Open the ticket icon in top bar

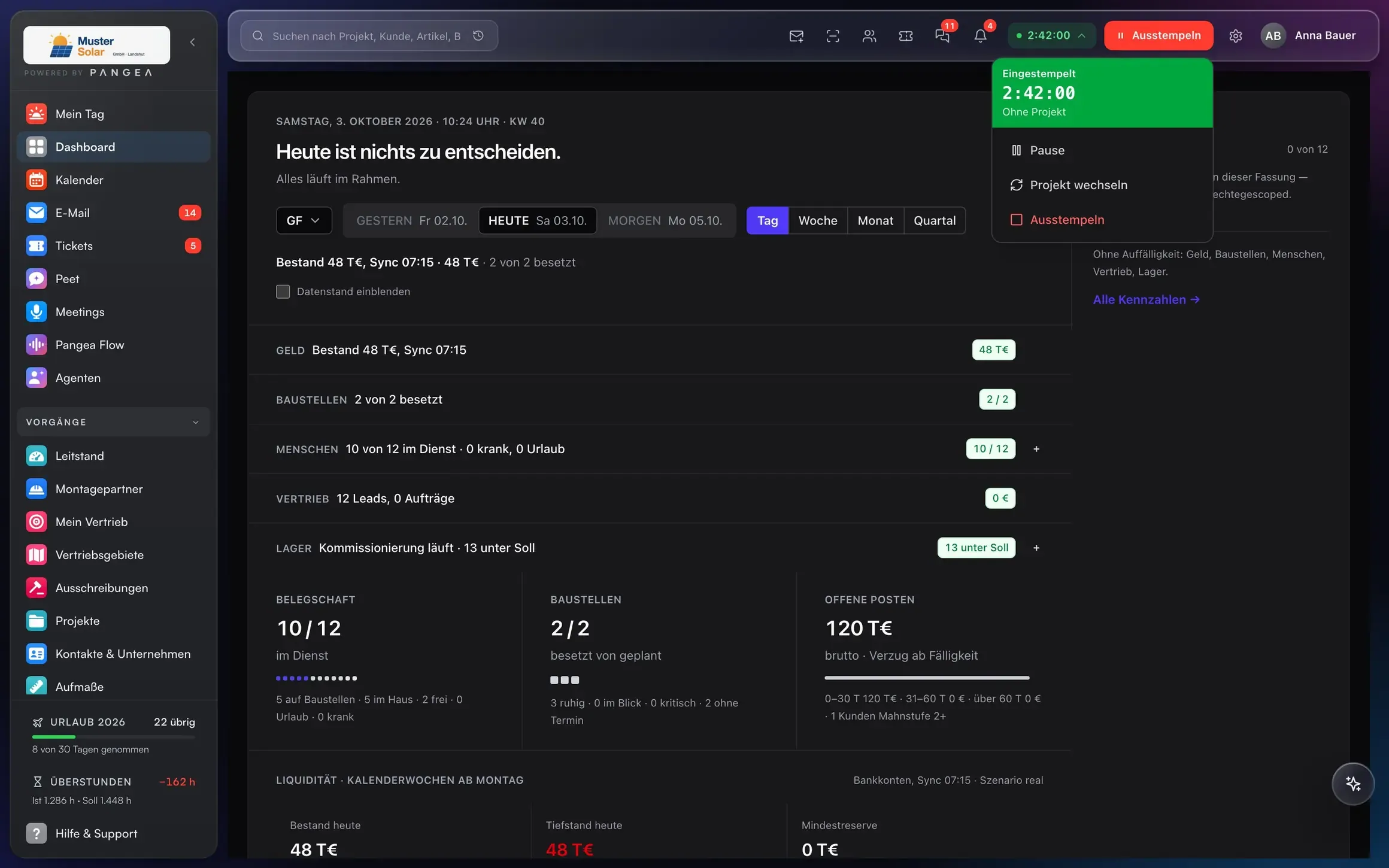pyautogui.click(x=905, y=36)
